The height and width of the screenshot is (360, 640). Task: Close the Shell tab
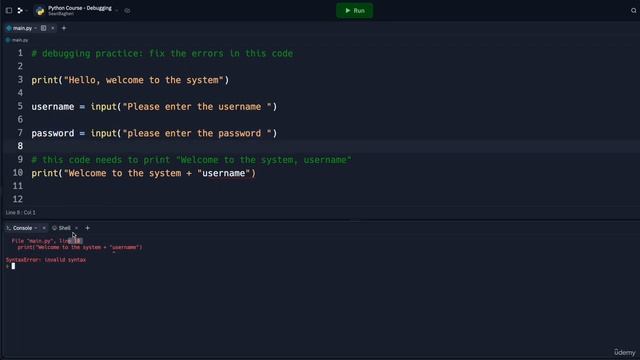pos(76,228)
